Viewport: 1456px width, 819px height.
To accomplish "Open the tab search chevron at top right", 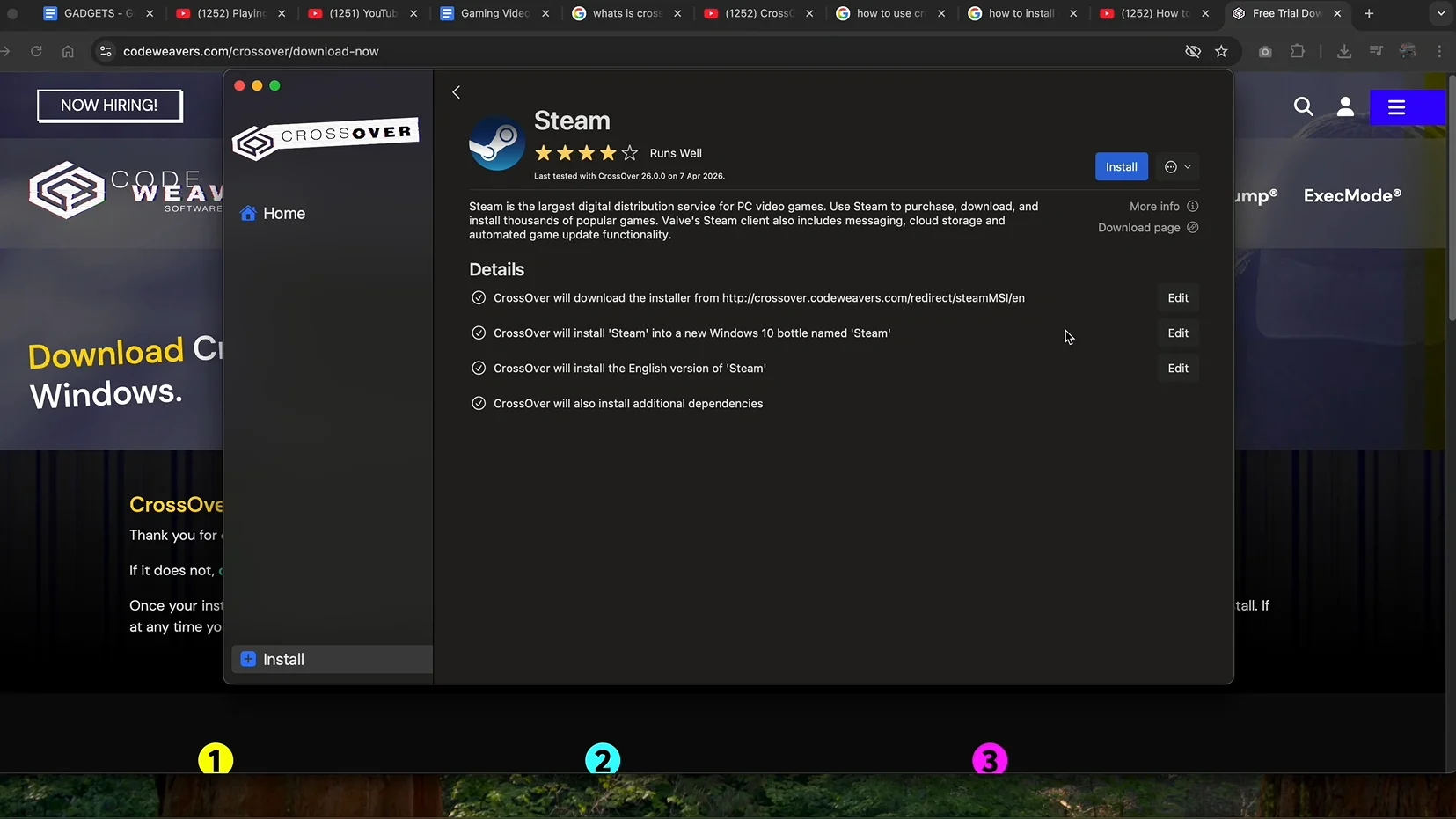I will (1439, 13).
